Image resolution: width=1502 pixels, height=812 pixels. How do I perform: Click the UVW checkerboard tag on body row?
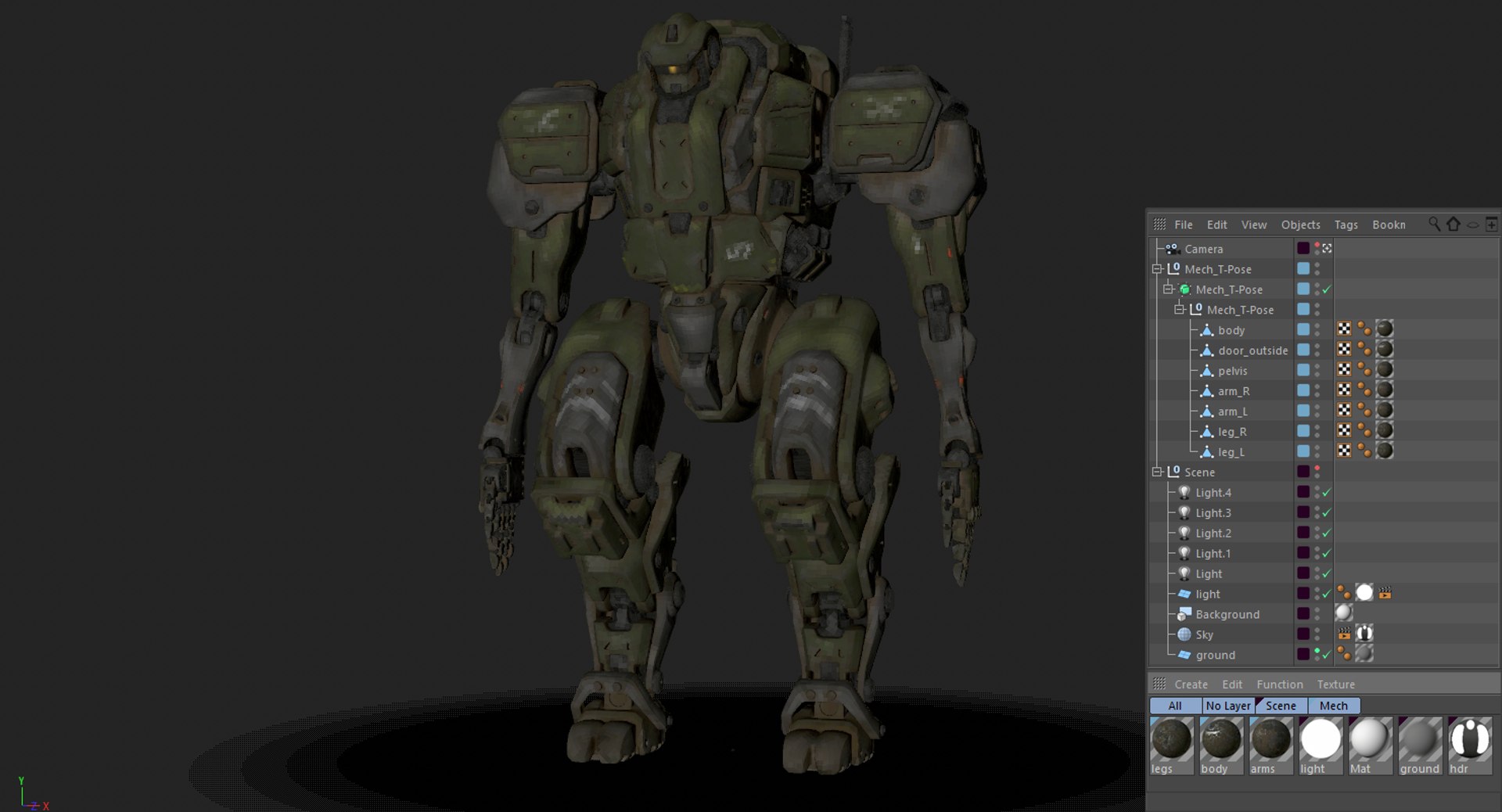point(1344,329)
